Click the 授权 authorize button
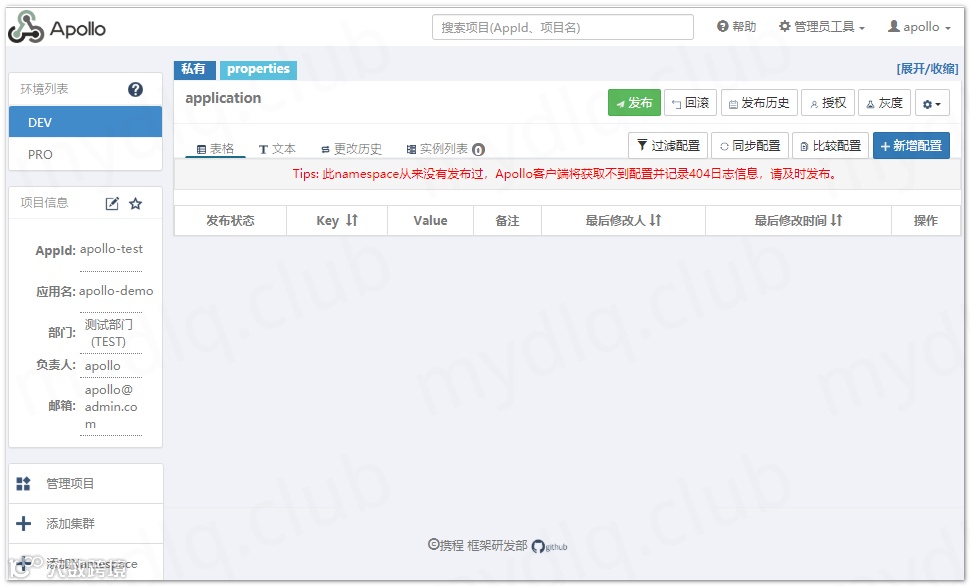 point(828,103)
